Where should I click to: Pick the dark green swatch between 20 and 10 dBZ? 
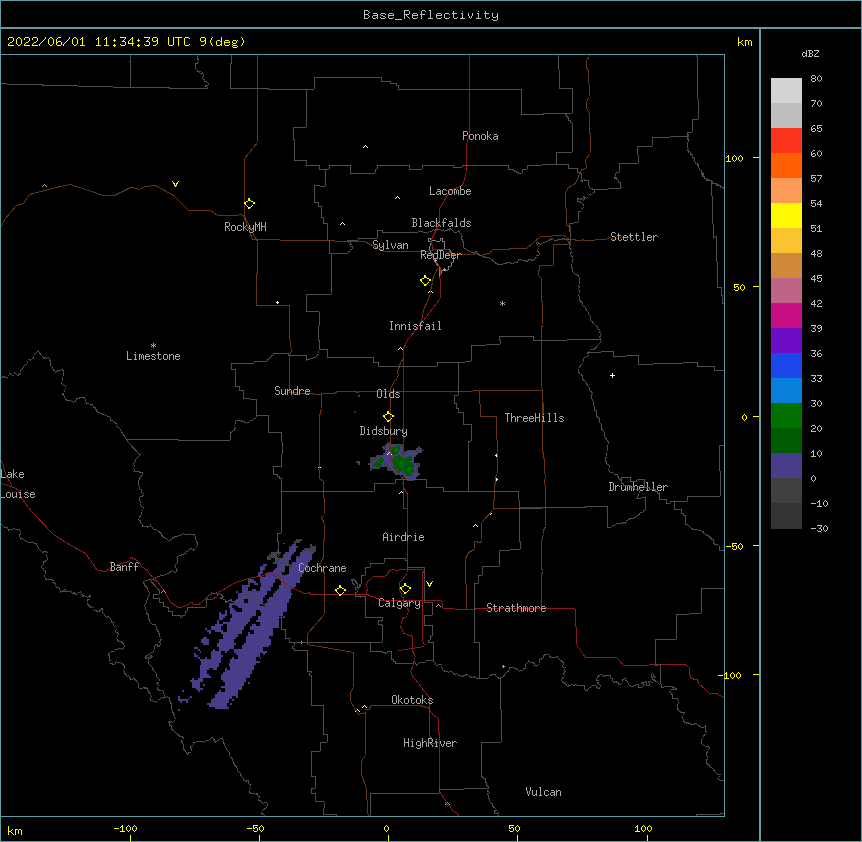point(786,441)
